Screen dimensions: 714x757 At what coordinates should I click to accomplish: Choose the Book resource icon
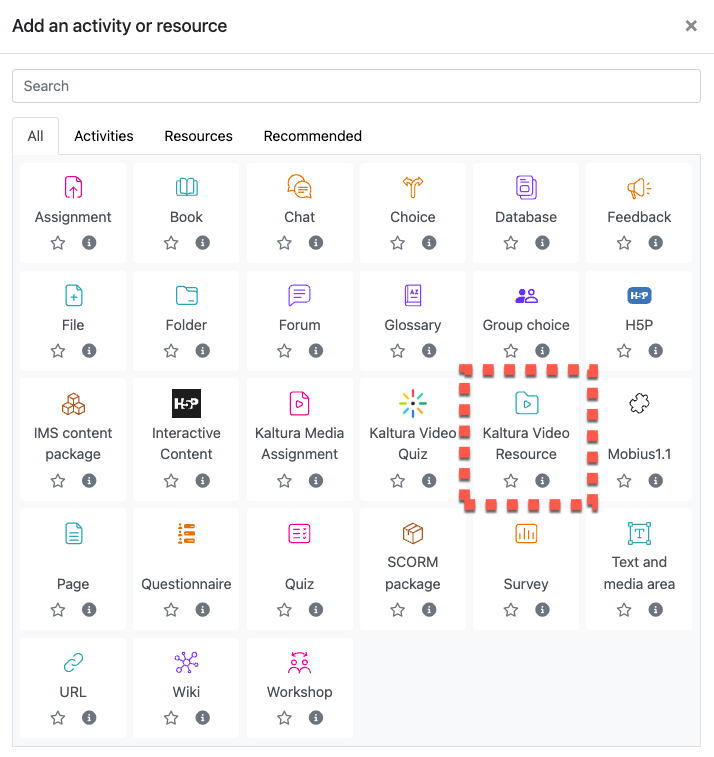186,187
